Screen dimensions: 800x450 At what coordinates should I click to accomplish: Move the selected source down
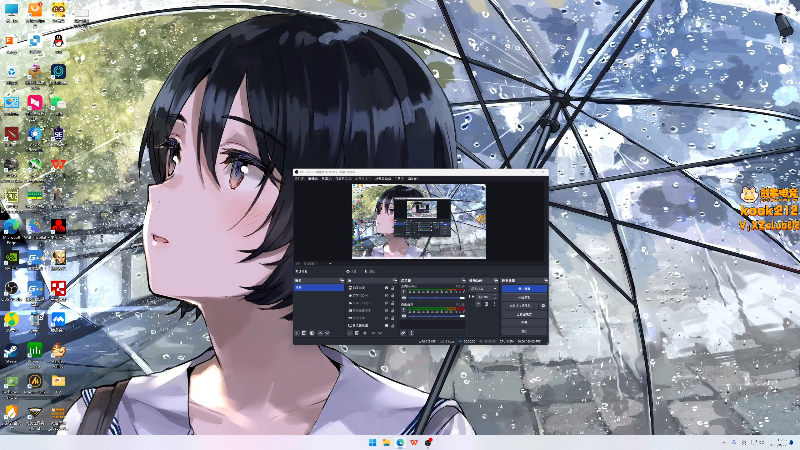click(x=380, y=333)
